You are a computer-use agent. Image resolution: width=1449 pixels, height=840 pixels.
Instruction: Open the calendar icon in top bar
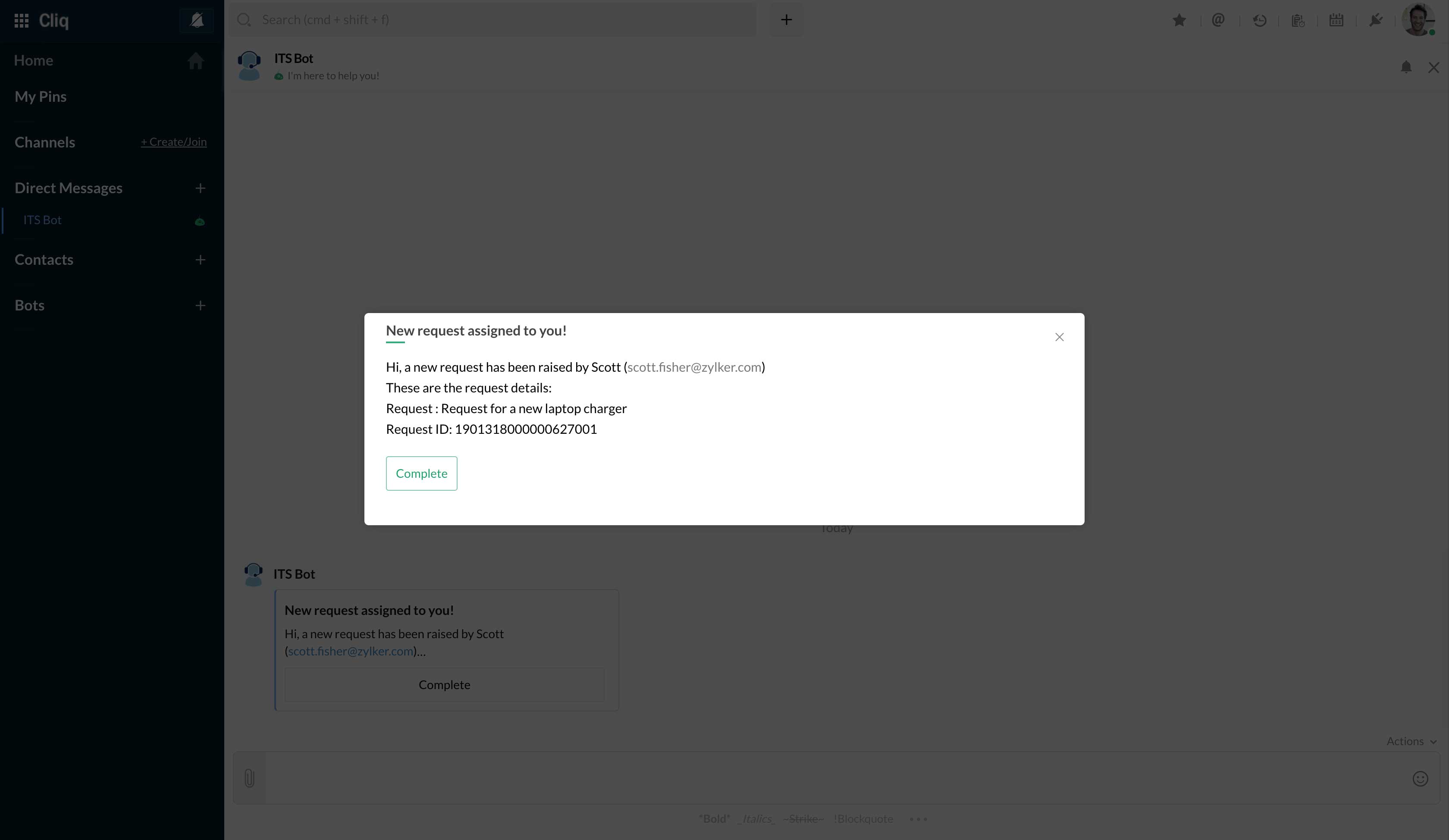1336,21
